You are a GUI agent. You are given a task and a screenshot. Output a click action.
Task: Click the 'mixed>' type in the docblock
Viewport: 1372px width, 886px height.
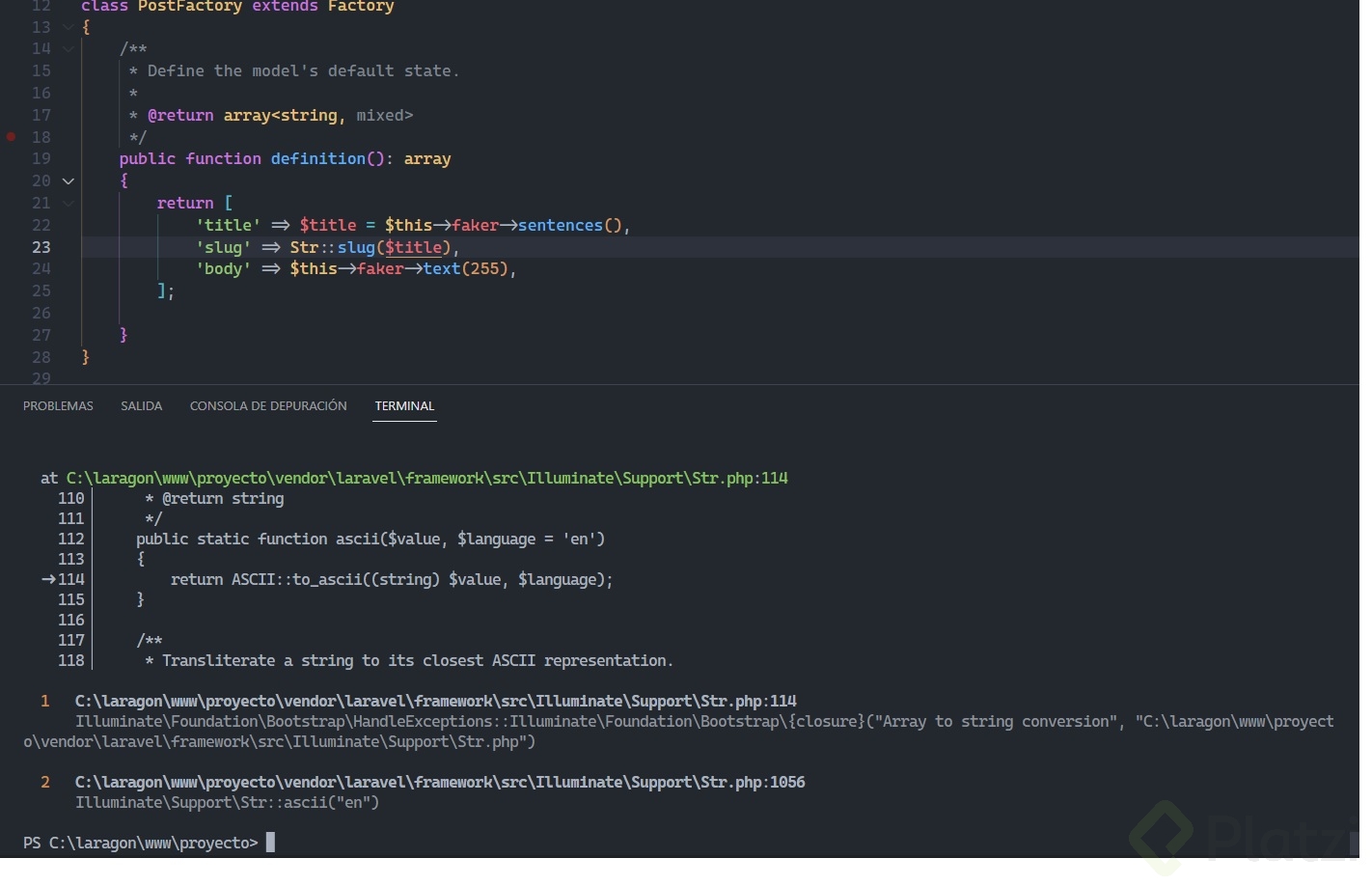pos(385,115)
